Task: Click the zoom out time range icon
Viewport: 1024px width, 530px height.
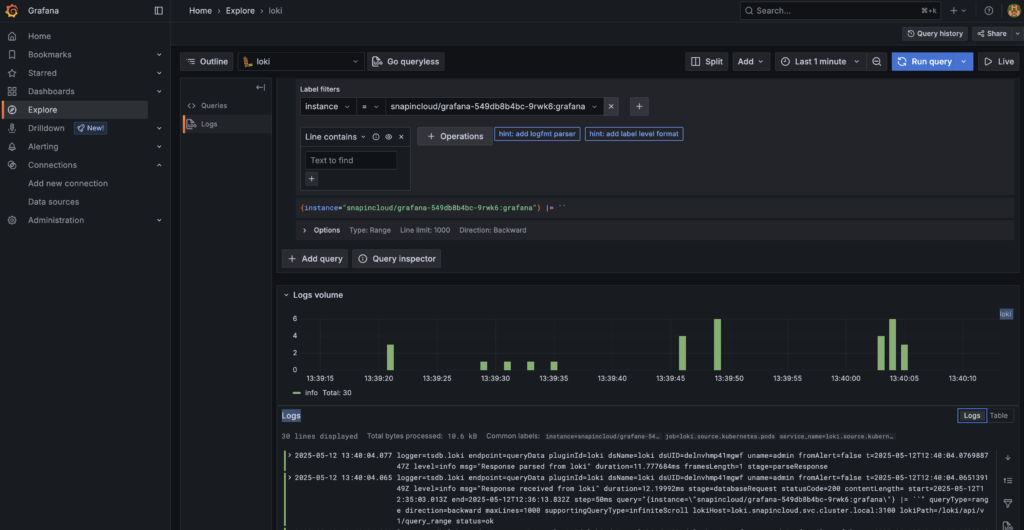Action: (877, 61)
